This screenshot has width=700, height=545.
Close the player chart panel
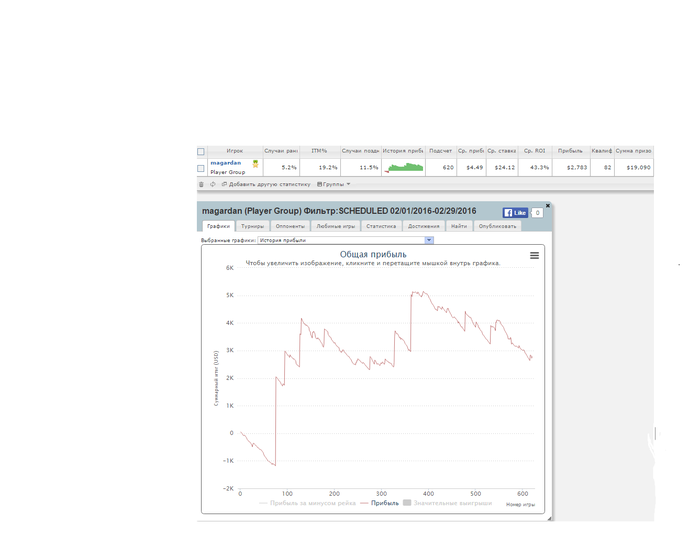coord(548,204)
